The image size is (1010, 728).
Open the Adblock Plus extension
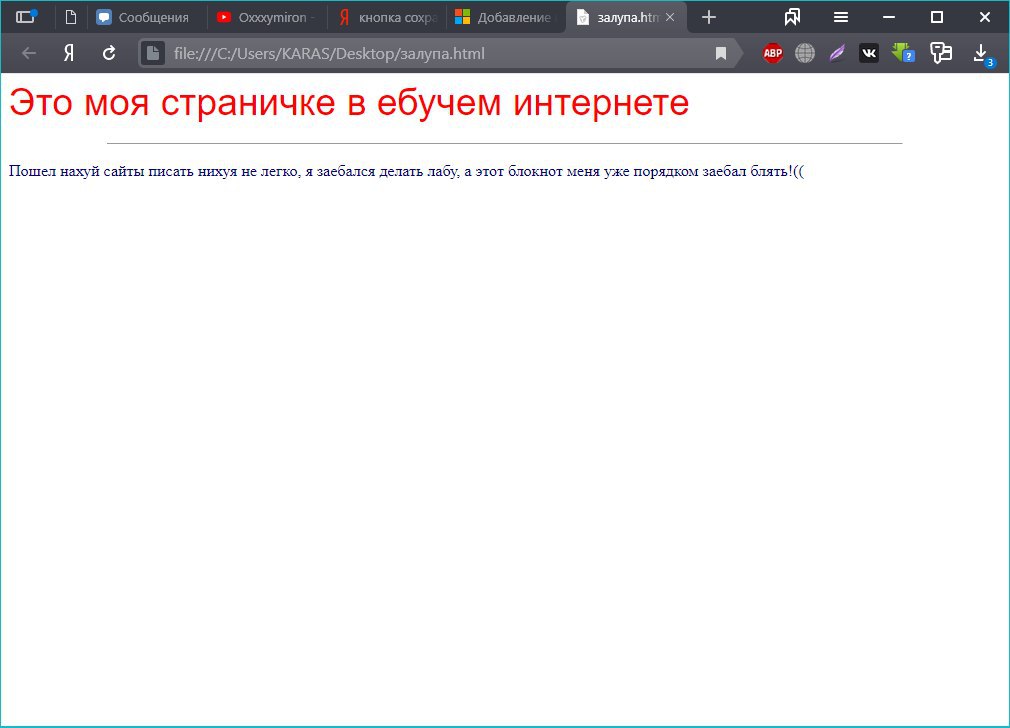pos(773,53)
